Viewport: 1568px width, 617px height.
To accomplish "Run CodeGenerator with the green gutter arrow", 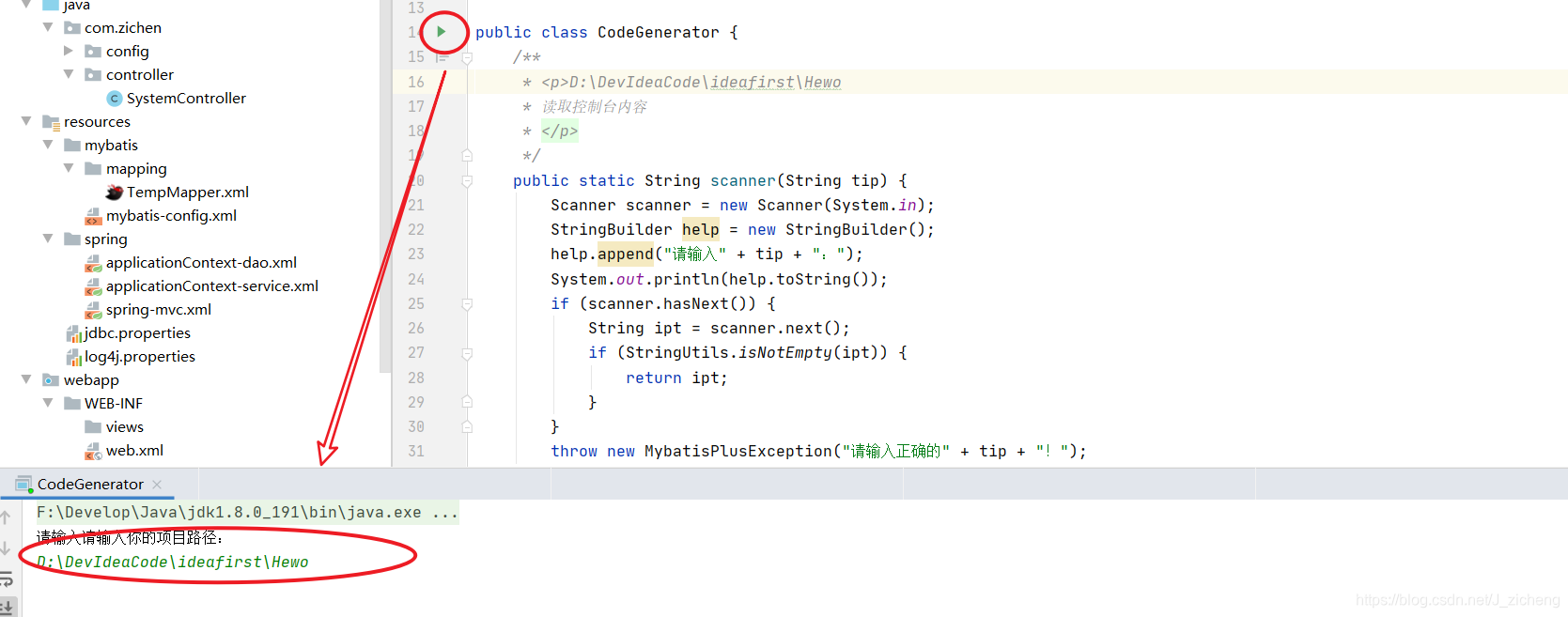I will click(441, 32).
